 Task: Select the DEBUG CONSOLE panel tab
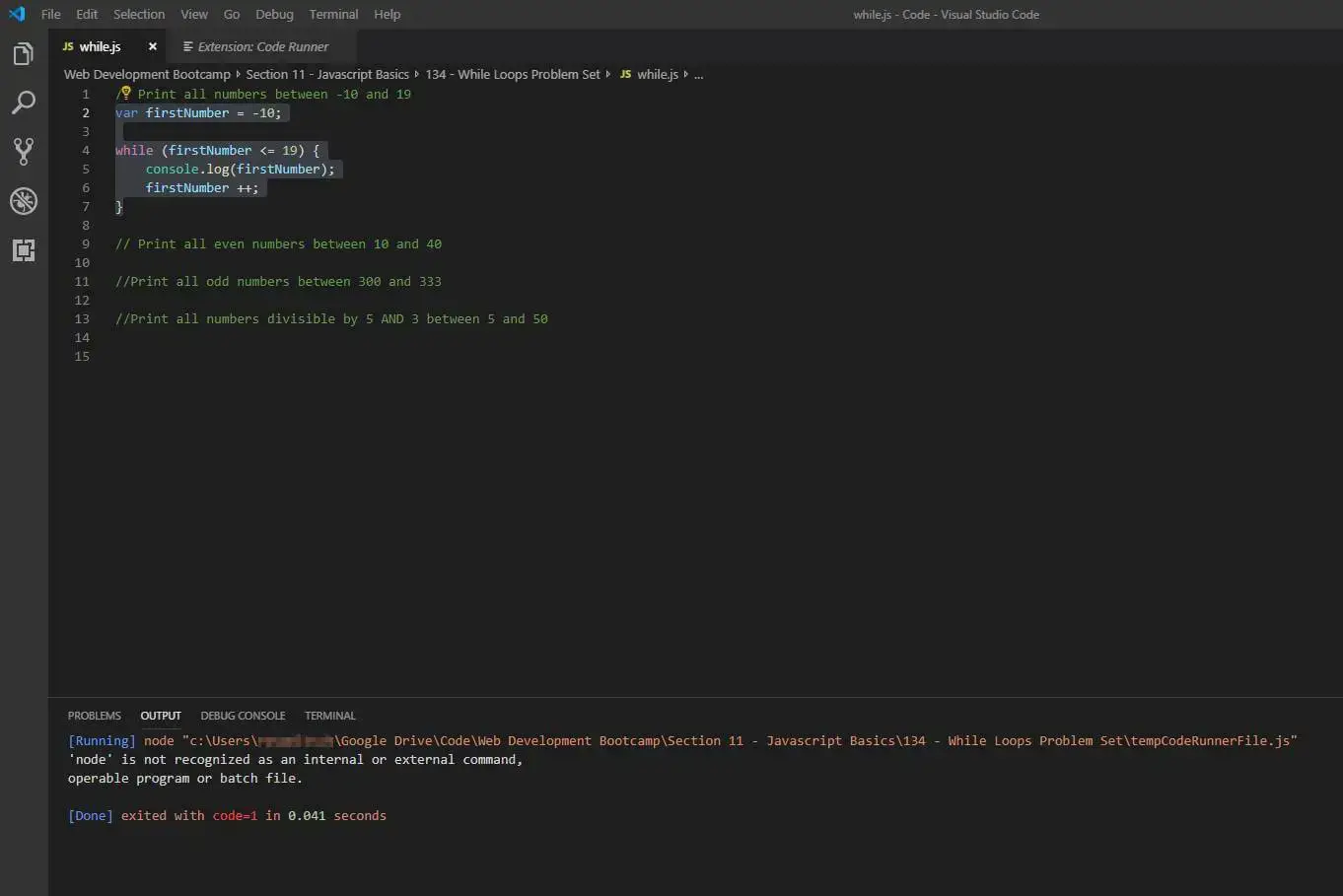pos(243,716)
